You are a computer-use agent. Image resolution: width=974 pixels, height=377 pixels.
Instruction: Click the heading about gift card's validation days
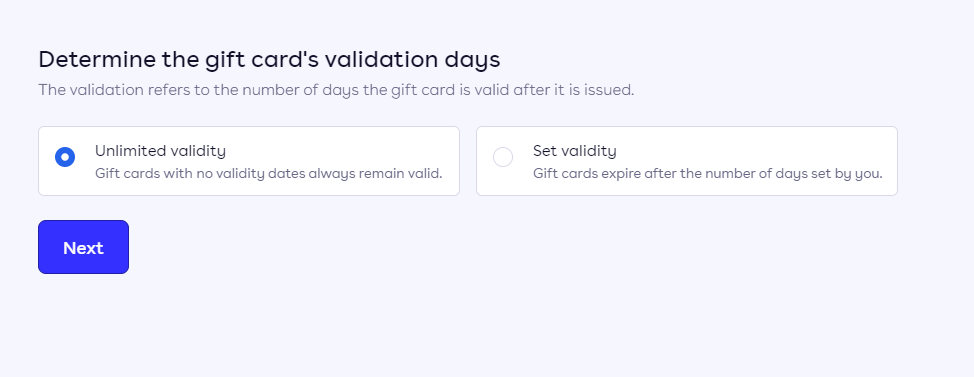pyautogui.click(x=269, y=60)
